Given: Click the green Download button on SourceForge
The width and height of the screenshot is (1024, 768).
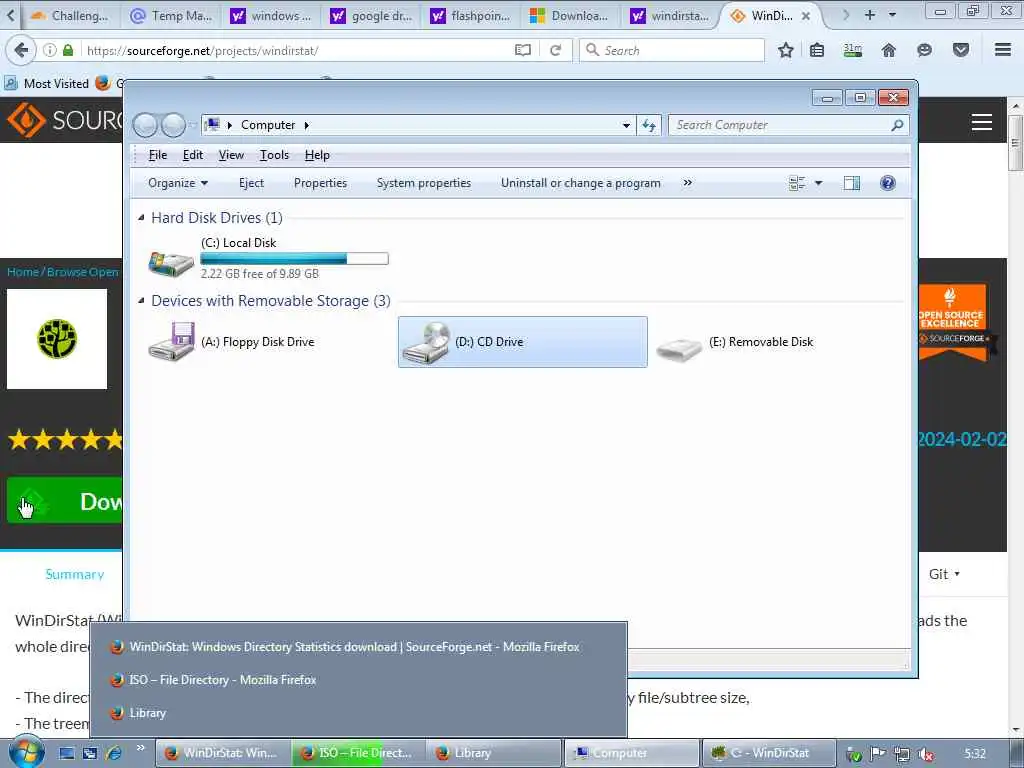Looking at the screenshot, I should (x=65, y=501).
